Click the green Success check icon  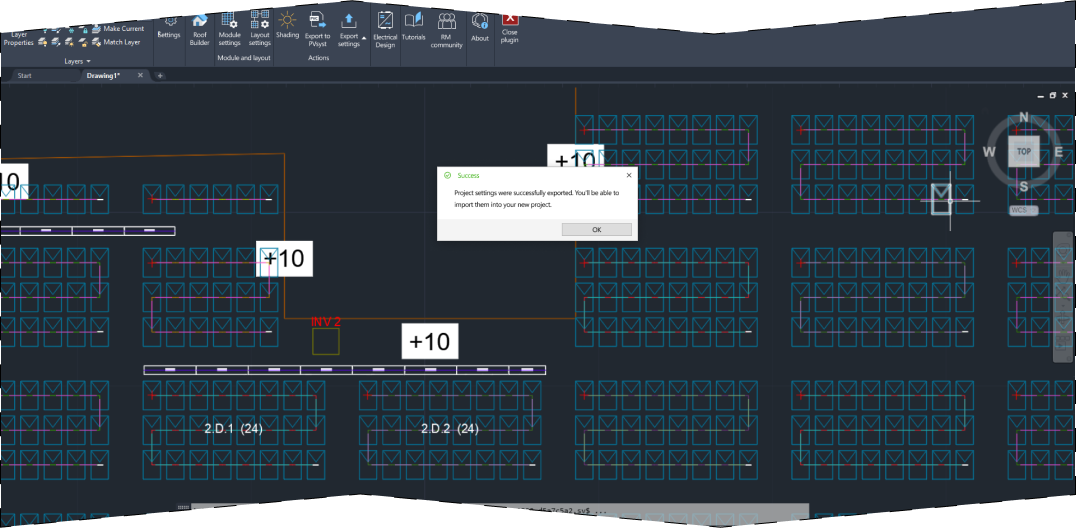pyautogui.click(x=447, y=175)
